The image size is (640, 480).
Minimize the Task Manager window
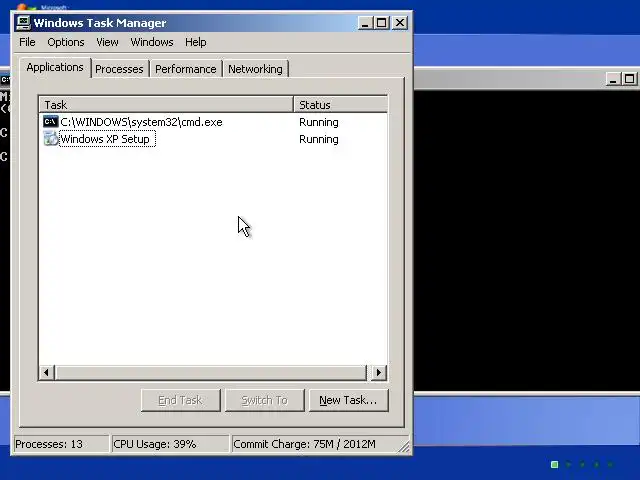point(365,23)
